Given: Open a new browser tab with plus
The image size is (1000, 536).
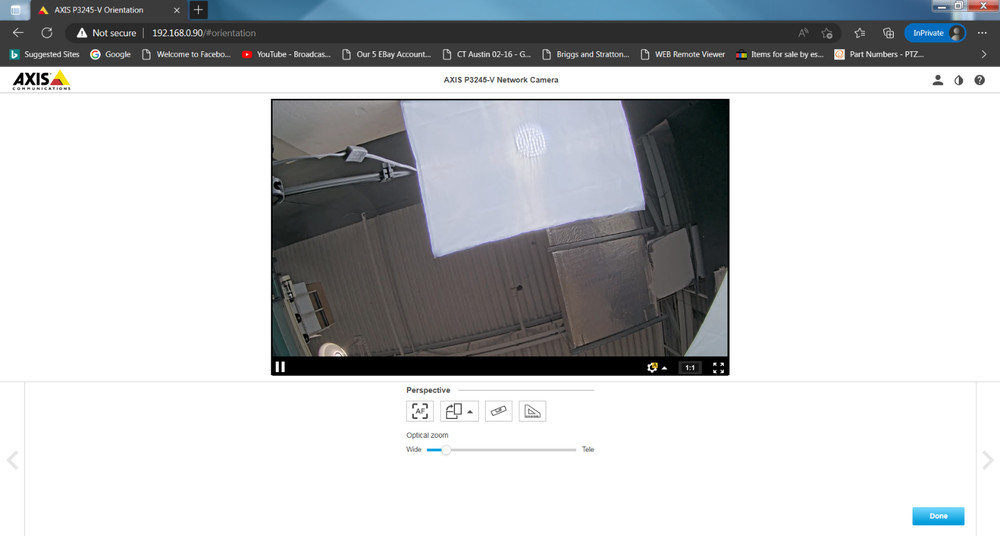Looking at the screenshot, I should pyautogui.click(x=198, y=10).
